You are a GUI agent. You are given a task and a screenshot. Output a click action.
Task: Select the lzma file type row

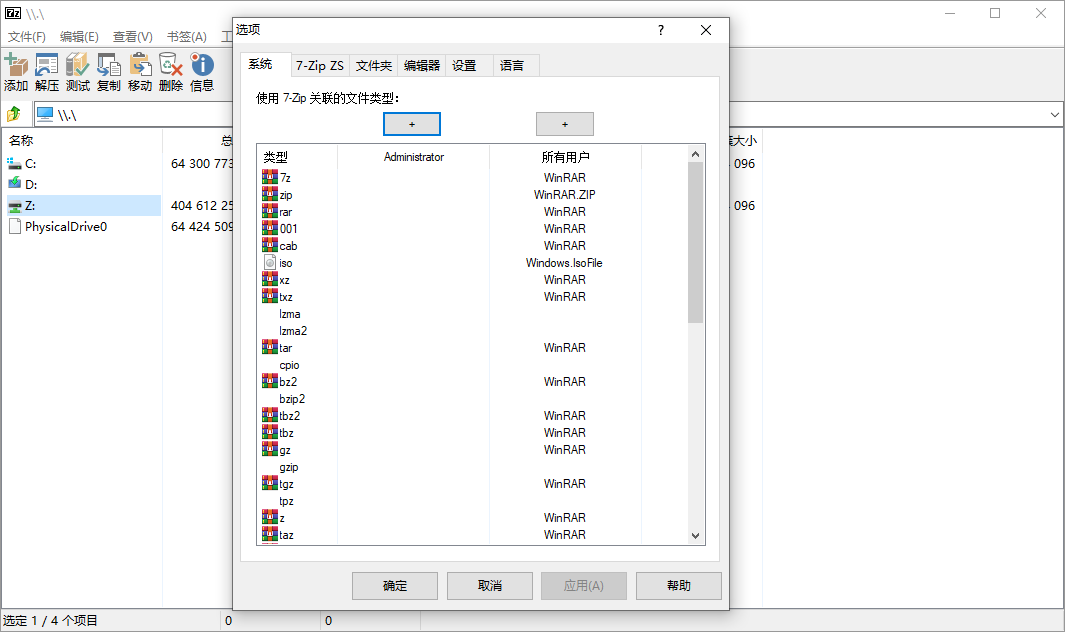(x=289, y=314)
